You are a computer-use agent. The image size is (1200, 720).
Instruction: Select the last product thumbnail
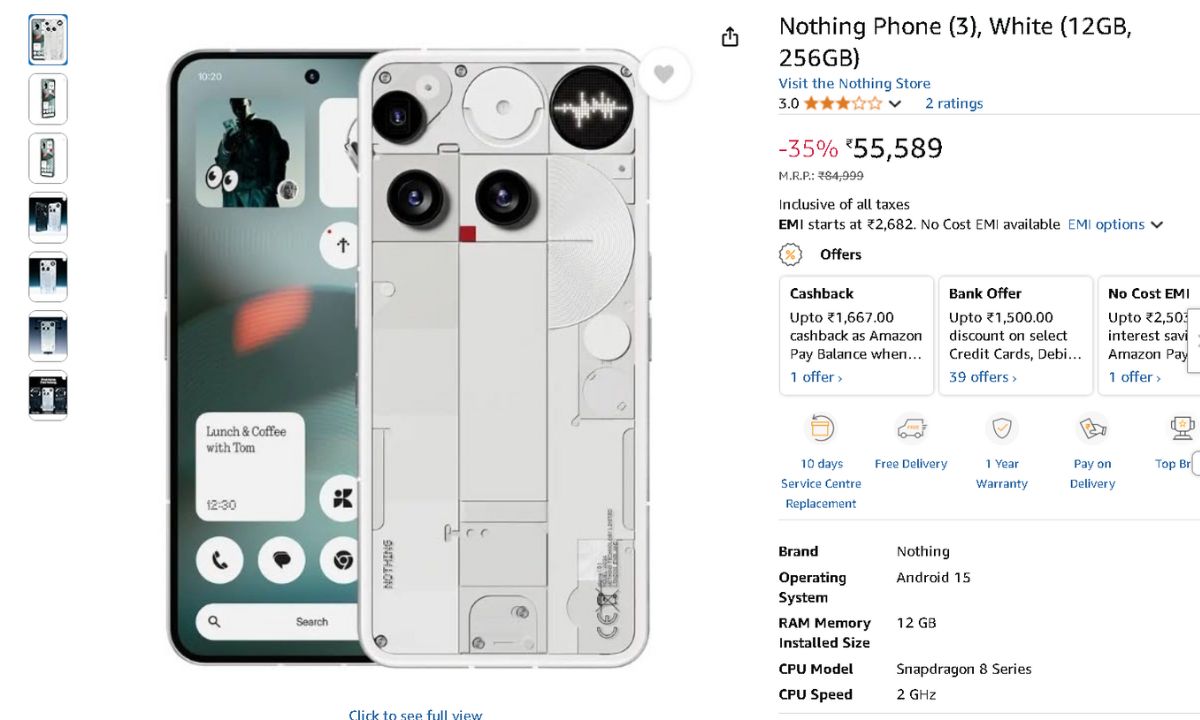48,395
